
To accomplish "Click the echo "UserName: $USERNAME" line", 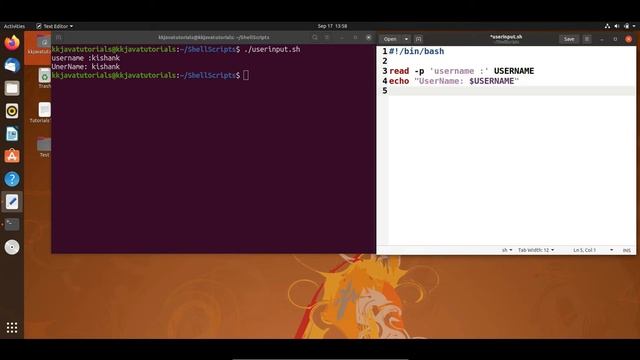I will (x=454, y=81).
